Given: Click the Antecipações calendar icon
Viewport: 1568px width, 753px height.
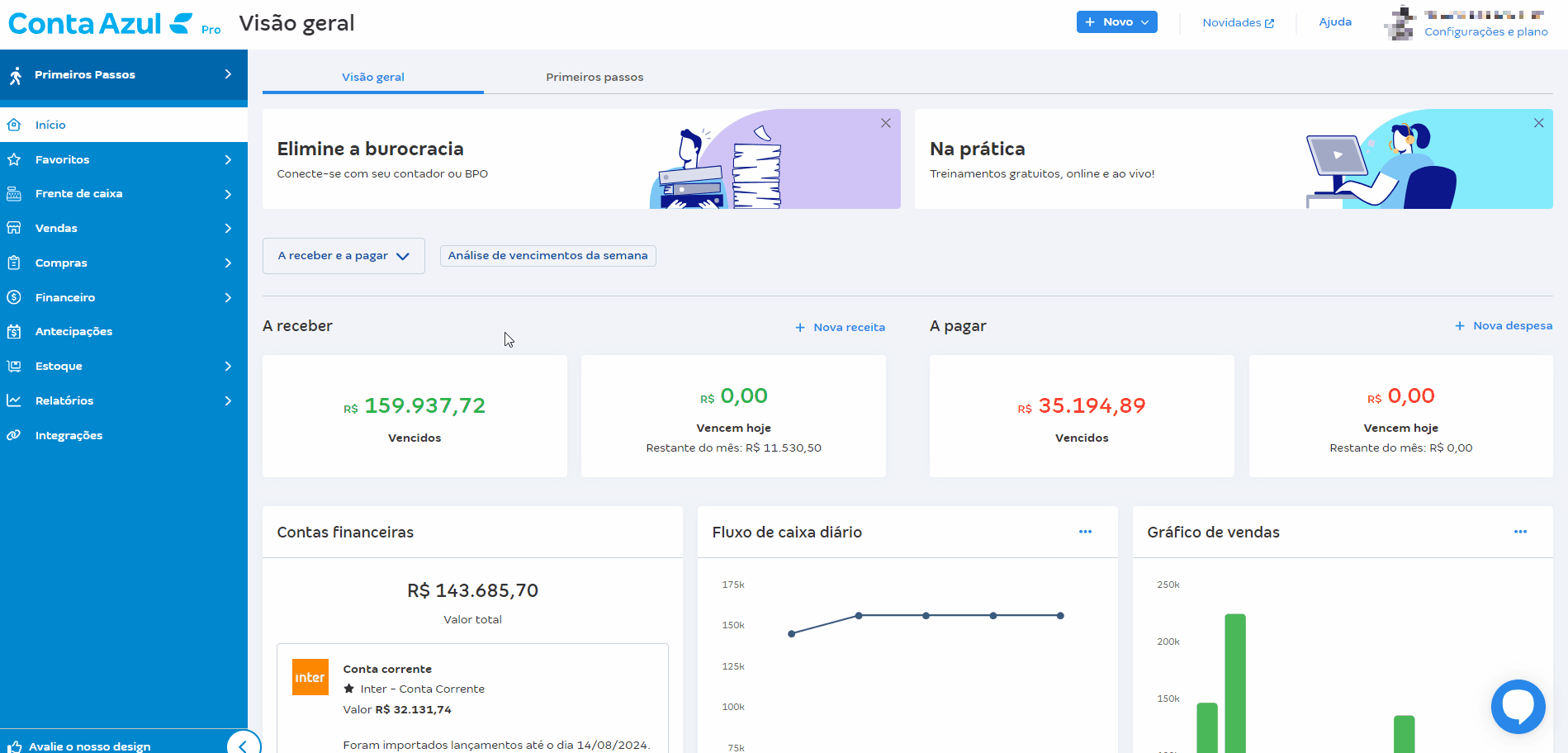Looking at the screenshot, I should point(14,332).
